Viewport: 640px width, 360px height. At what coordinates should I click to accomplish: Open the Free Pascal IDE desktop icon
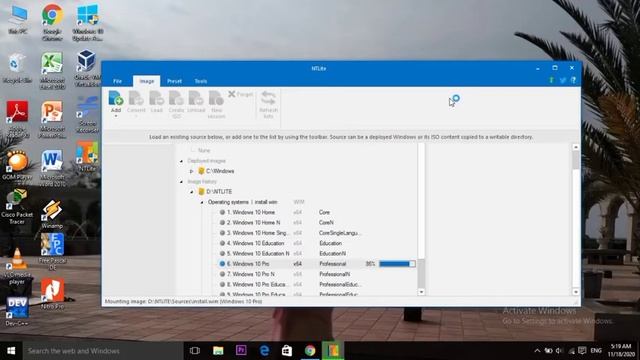pos(52,251)
